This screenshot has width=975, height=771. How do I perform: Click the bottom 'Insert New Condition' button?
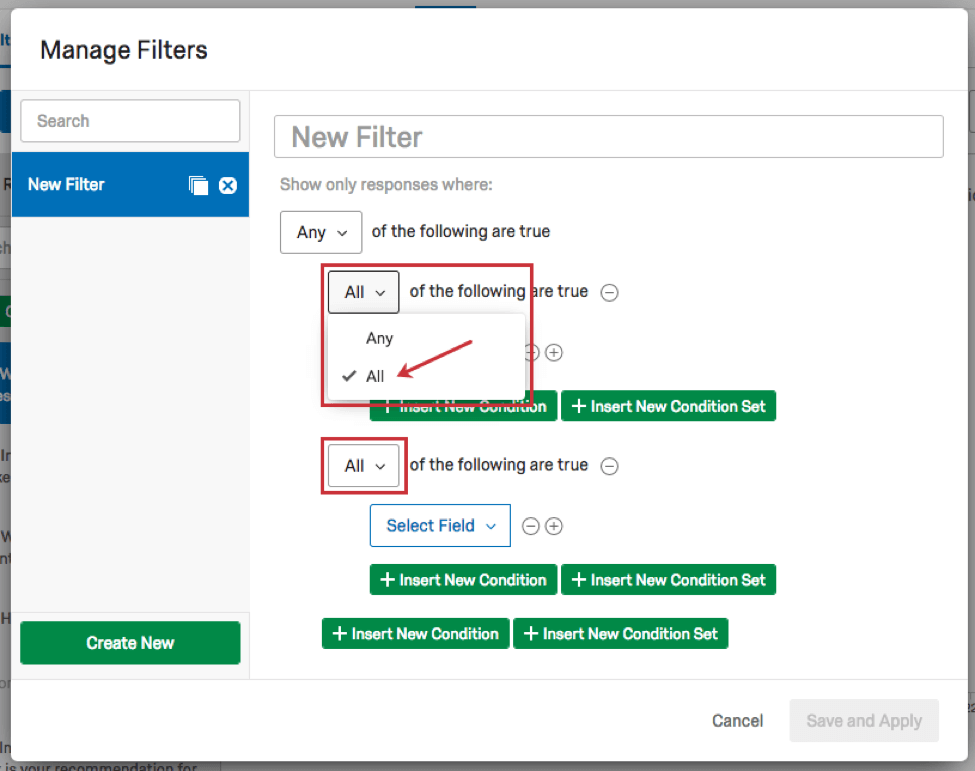(x=415, y=633)
